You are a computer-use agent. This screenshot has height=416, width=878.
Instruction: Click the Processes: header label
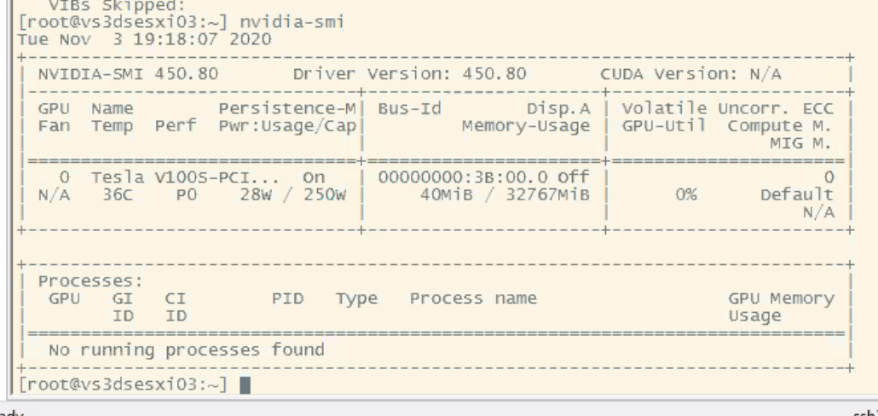click(91, 281)
